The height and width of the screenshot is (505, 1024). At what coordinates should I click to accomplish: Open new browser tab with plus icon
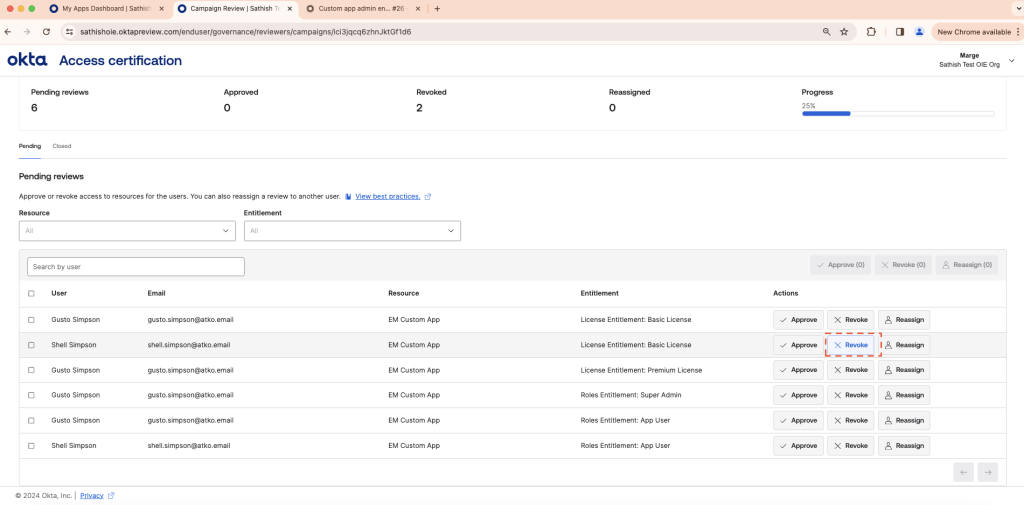pos(437,8)
